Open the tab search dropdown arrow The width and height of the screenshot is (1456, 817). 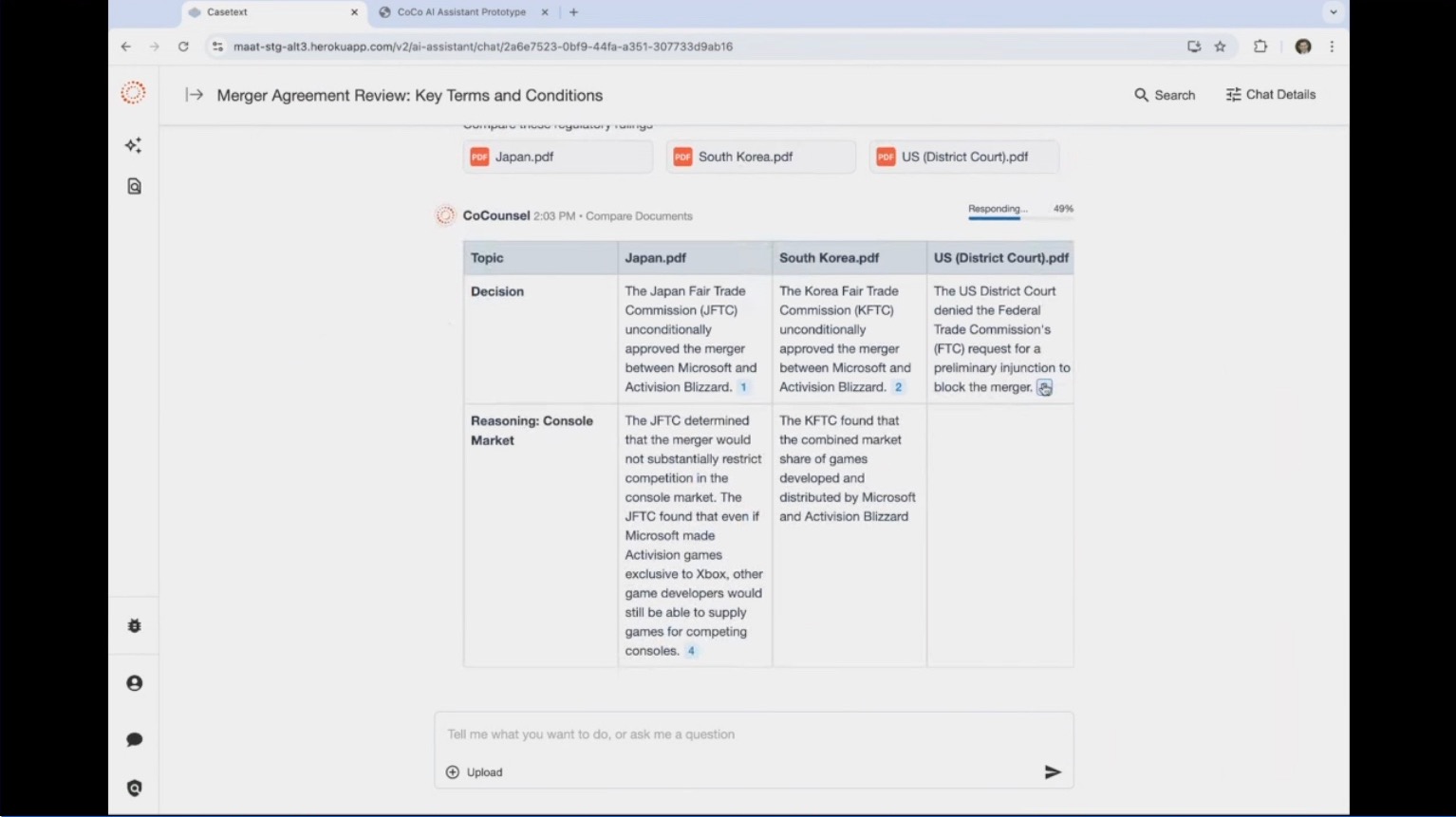tap(1333, 12)
